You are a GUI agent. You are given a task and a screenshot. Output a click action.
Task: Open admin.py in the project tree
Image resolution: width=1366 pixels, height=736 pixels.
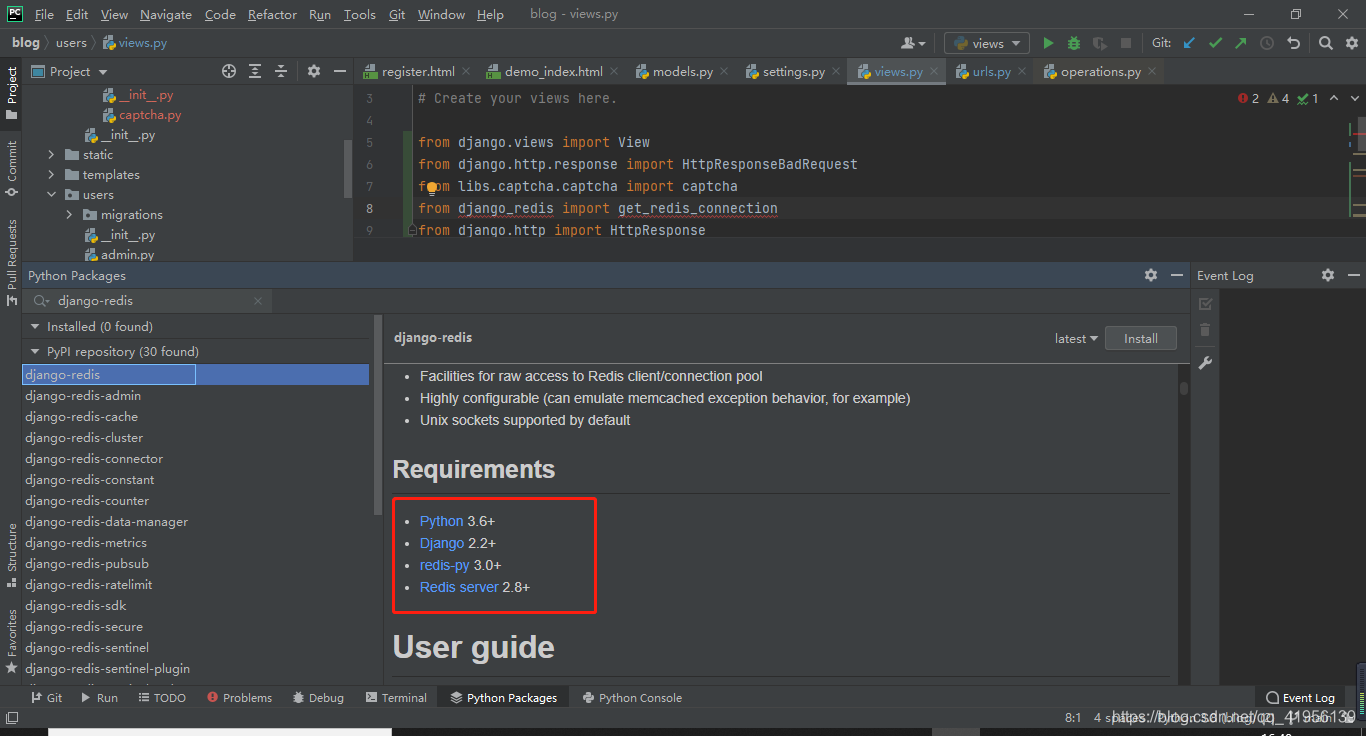[127, 255]
